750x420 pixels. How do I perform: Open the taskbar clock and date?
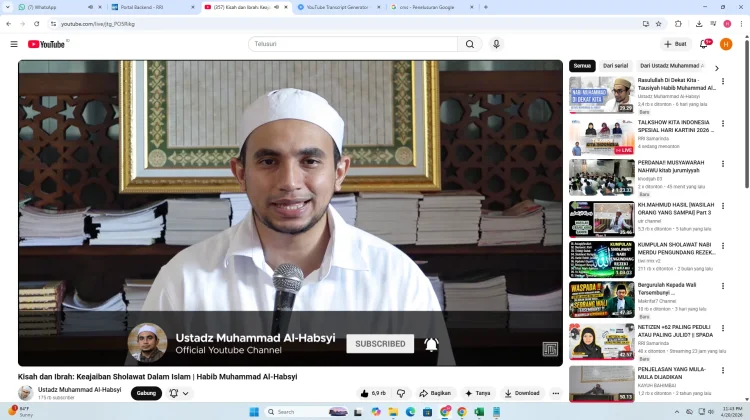tap(732, 412)
